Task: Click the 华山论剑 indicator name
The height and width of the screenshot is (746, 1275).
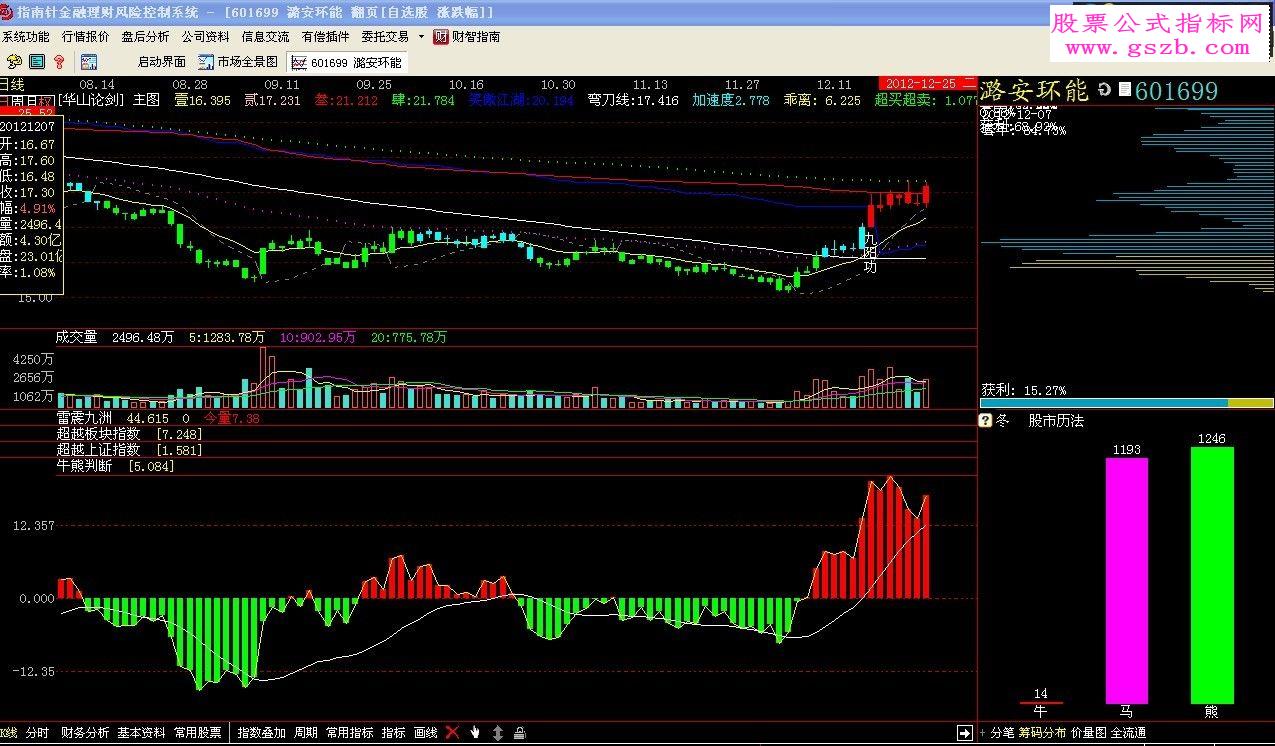Action: click(x=91, y=100)
